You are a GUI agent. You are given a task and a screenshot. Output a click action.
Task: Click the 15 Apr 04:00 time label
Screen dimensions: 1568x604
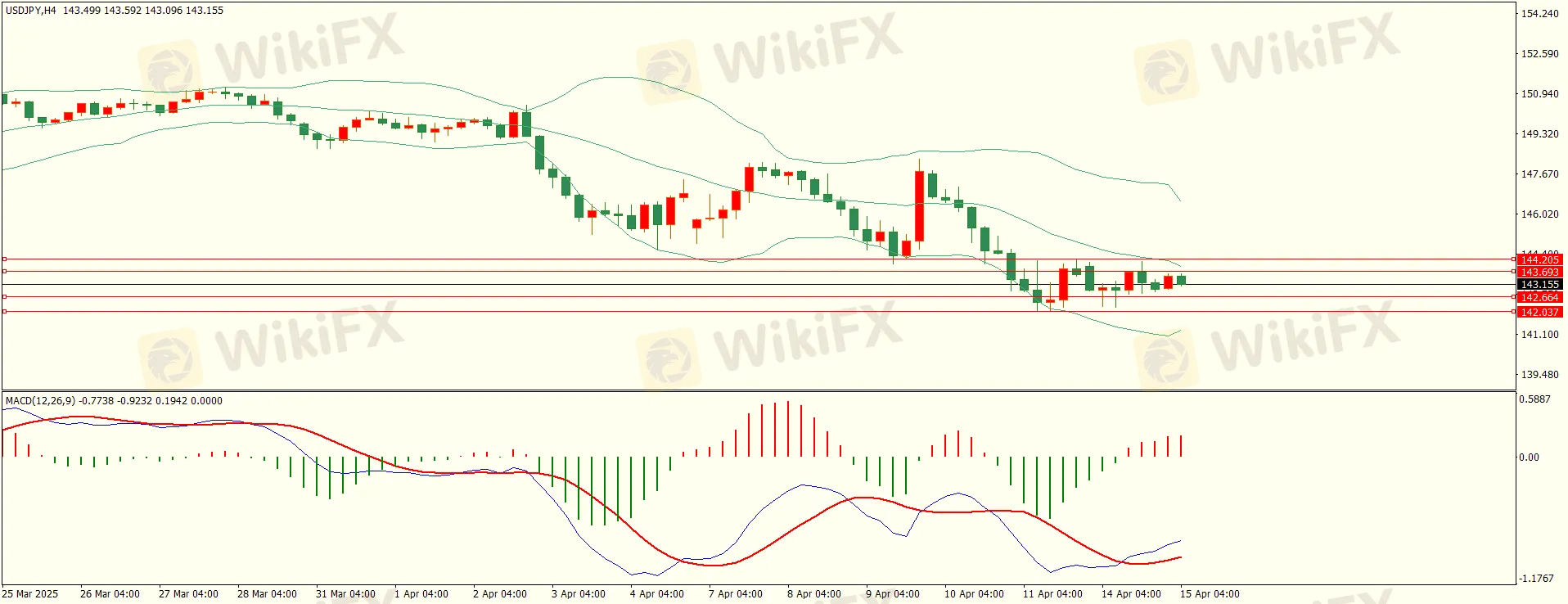1210,594
